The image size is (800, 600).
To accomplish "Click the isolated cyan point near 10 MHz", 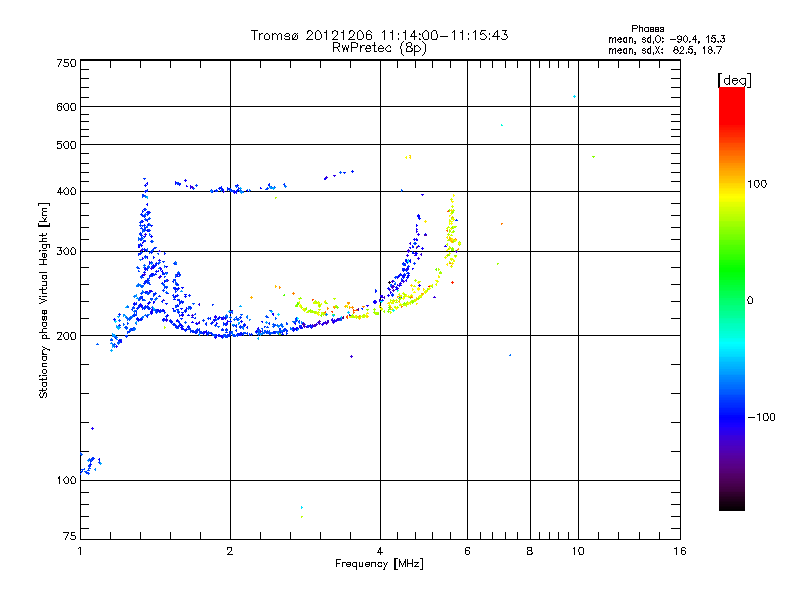I will point(574,96).
